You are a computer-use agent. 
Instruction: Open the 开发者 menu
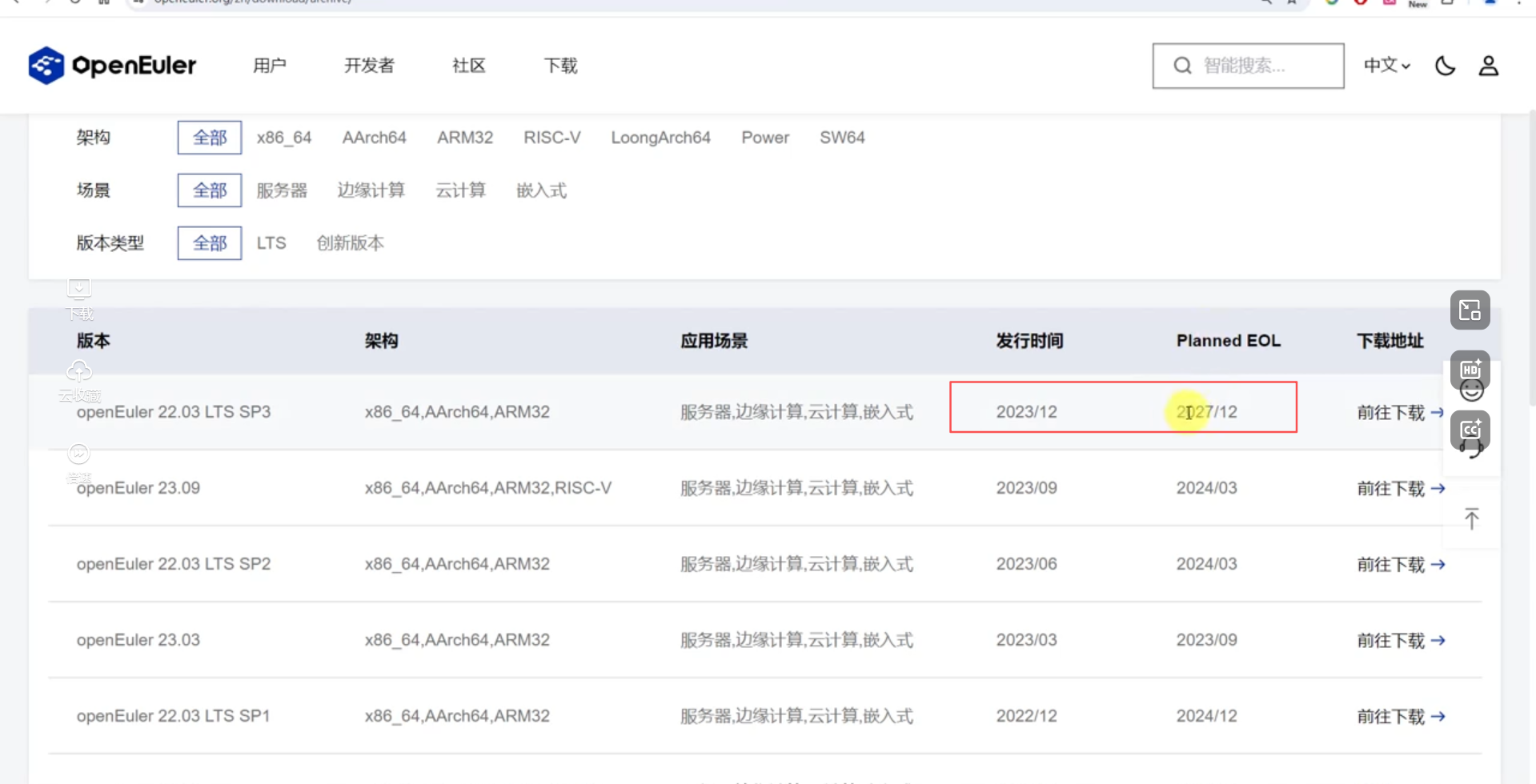pos(369,66)
